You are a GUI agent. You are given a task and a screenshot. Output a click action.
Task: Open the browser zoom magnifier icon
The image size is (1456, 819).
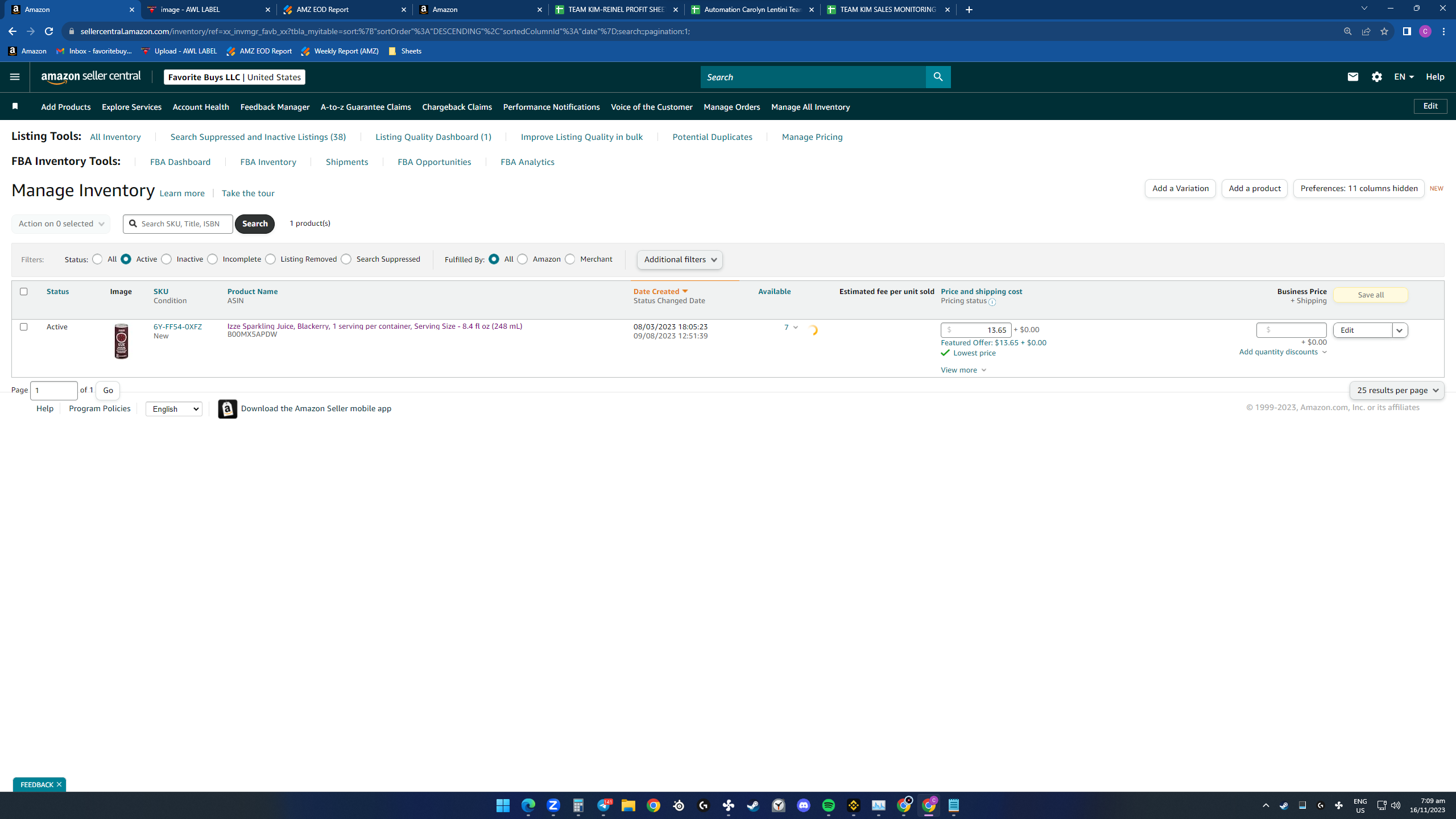tap(1347, 31)
